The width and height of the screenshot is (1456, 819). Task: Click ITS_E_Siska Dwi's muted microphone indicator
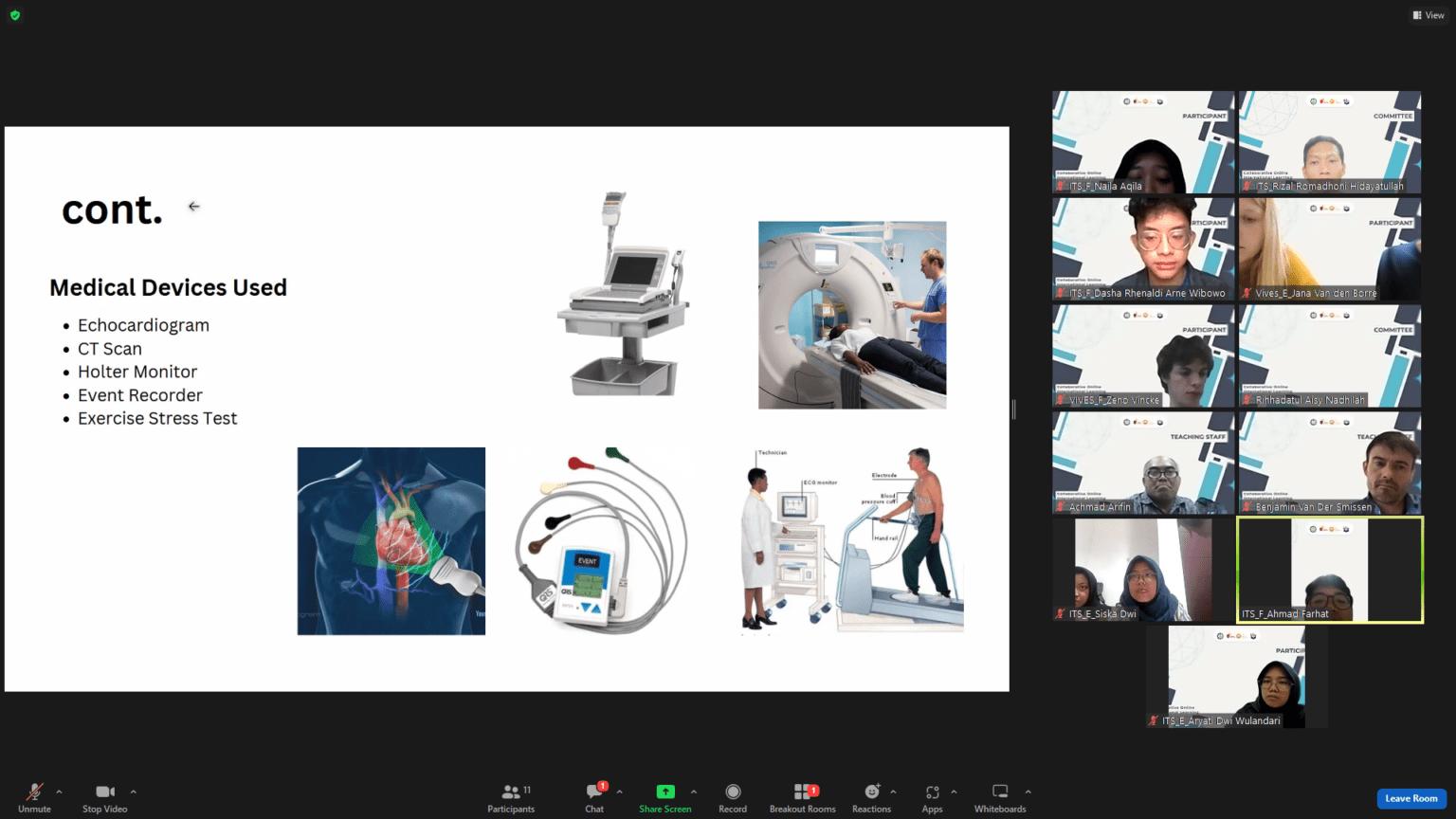tap(1060, 613)
